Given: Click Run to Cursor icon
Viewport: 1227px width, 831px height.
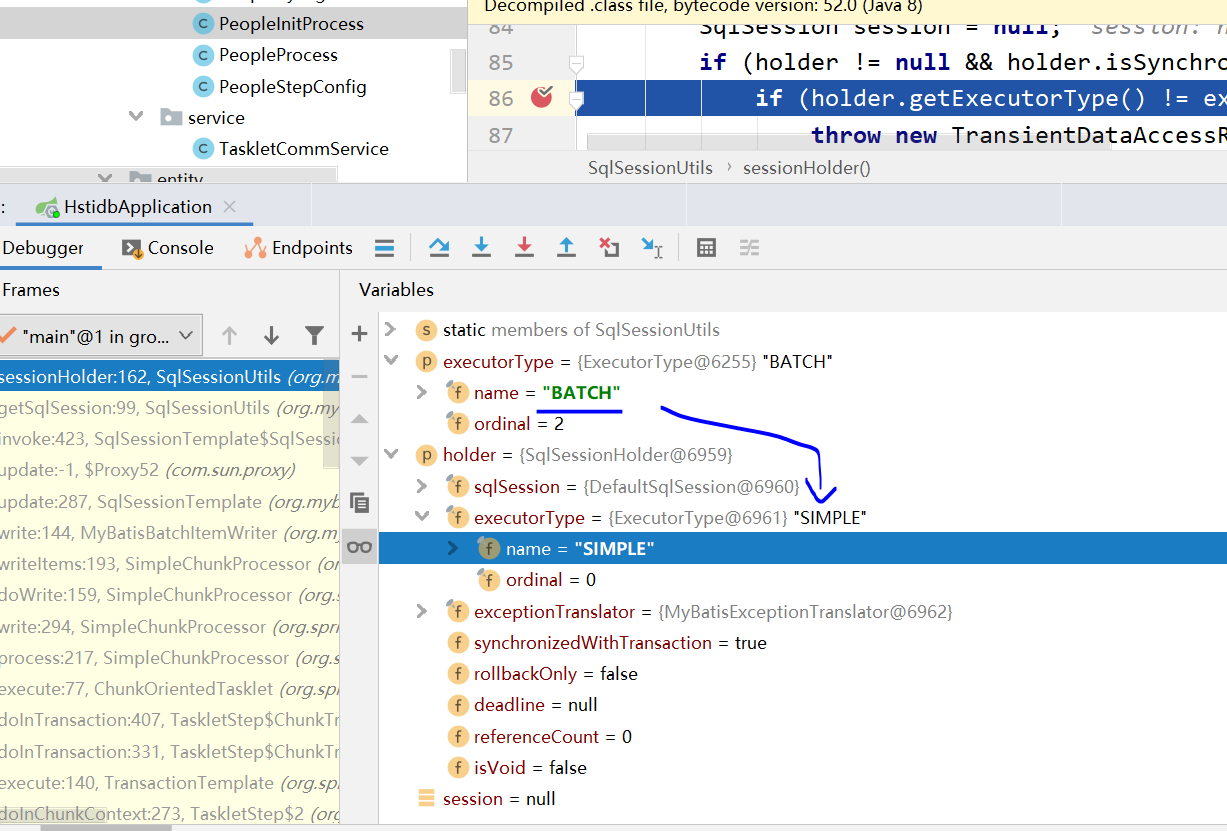Looking at the screenshot, I should [652, 247].
